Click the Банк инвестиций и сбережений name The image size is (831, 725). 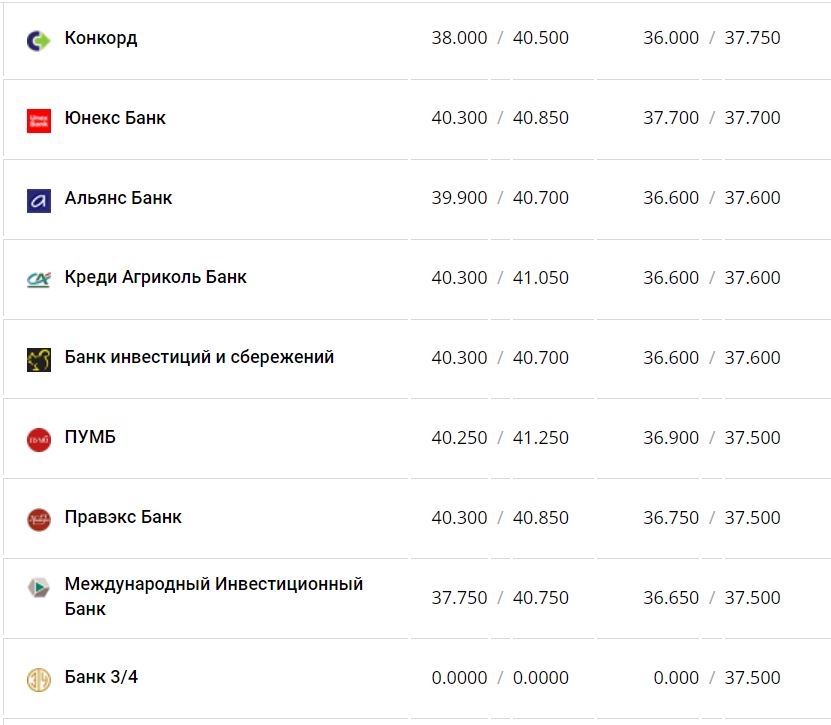[199, 357]
